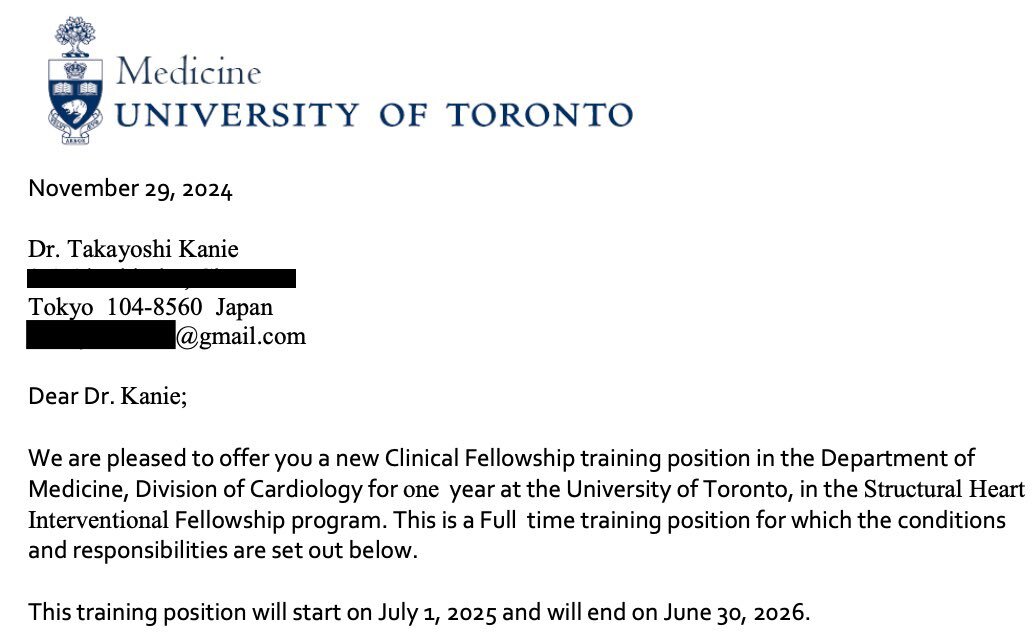Screen dimensions: 1036x642
Task: Click the name Dr. Takayoshi Kanie
Action: (x=133, y=249)
